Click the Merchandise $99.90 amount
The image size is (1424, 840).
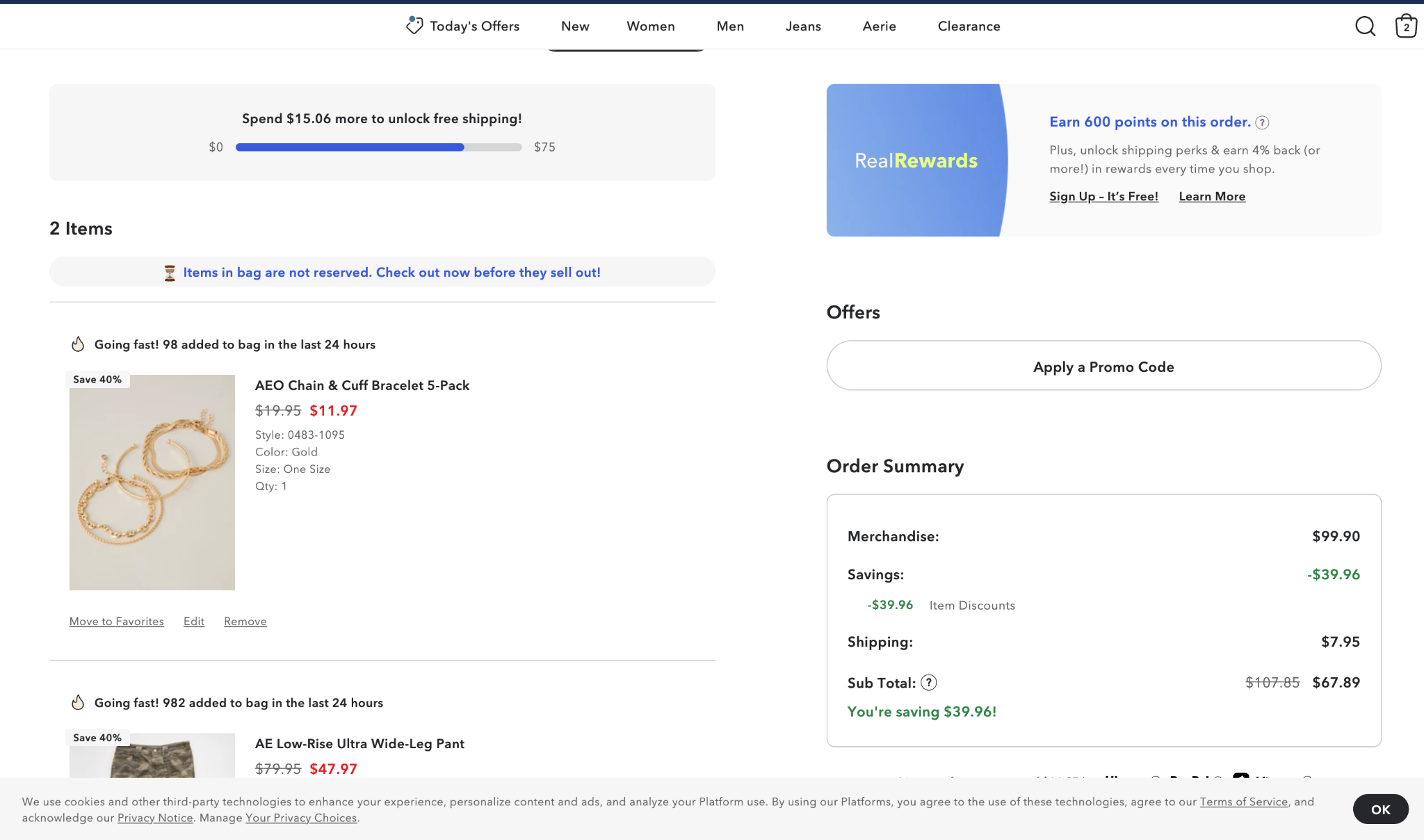click(x=1336, y=536)
